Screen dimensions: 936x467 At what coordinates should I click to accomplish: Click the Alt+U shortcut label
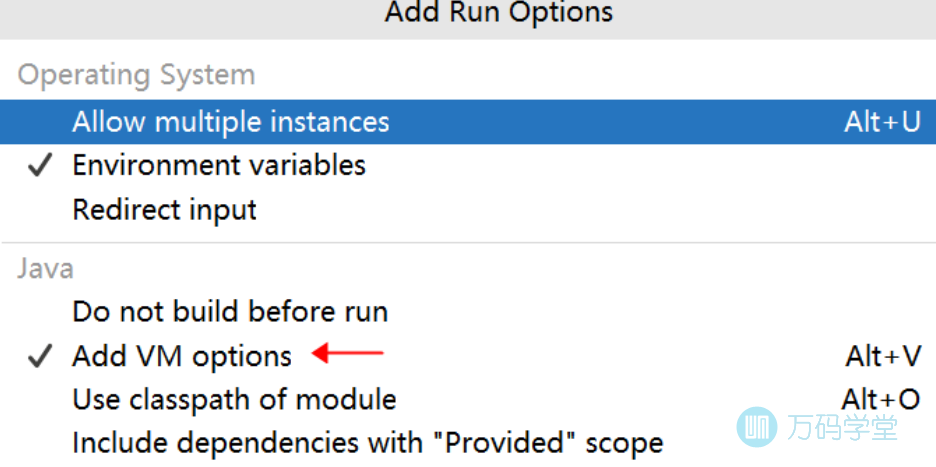pos(882,122)
